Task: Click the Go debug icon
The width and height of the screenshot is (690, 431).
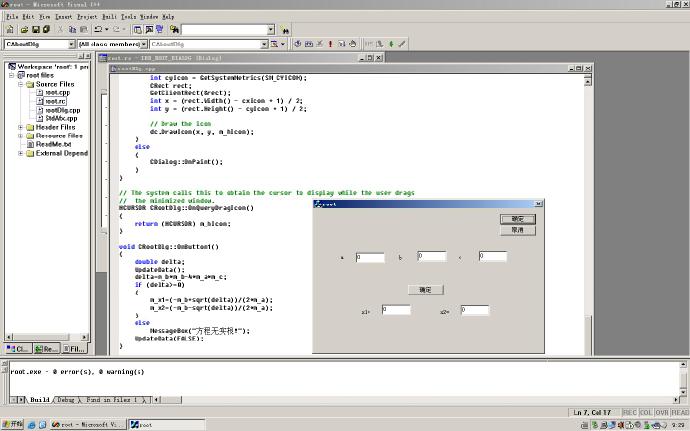Action: click(341, 44)
